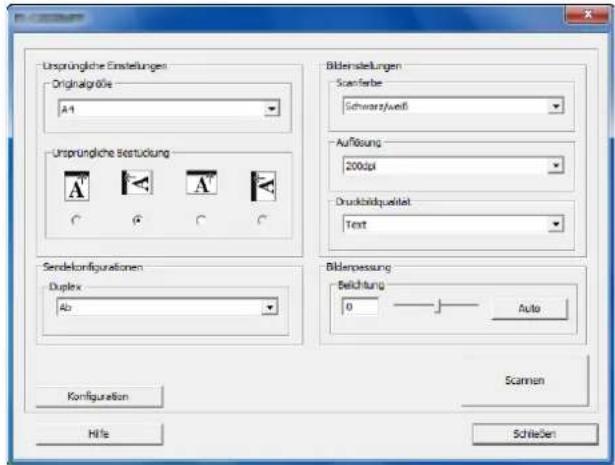Screen dimensions: 615x465
Task: Click the Druckbildqualität label
Action: coord(373,202)
